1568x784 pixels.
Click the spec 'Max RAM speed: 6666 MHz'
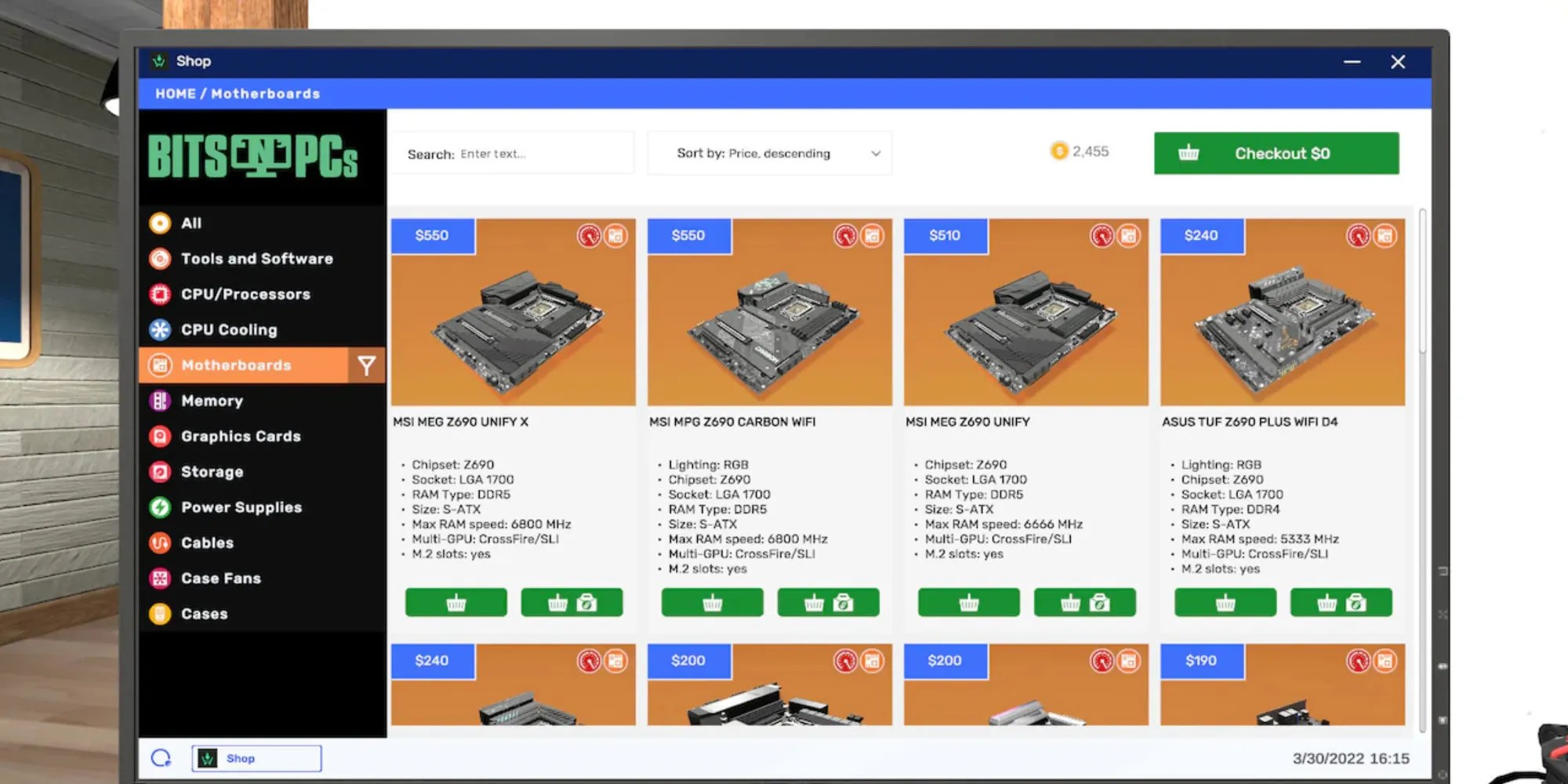click(1004, 524)
